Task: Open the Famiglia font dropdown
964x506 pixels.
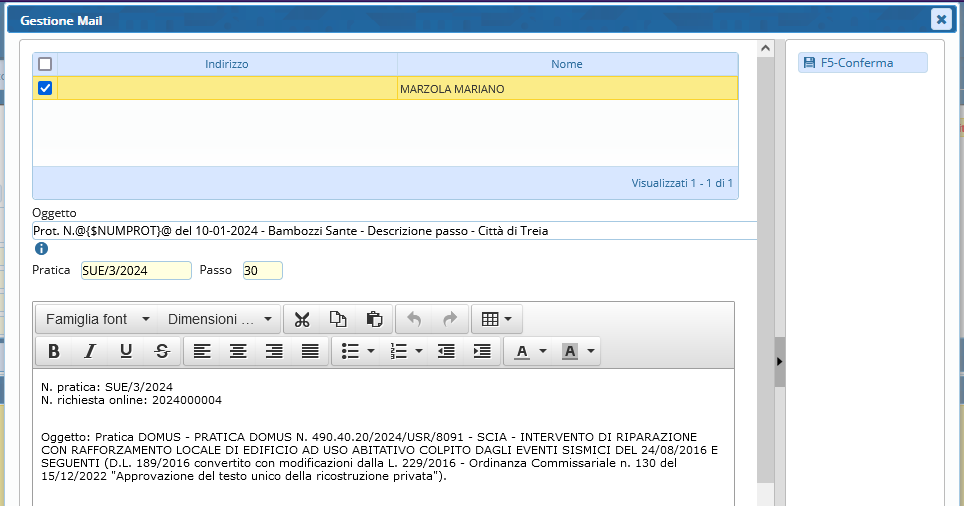Action: (x=97, y=319)
